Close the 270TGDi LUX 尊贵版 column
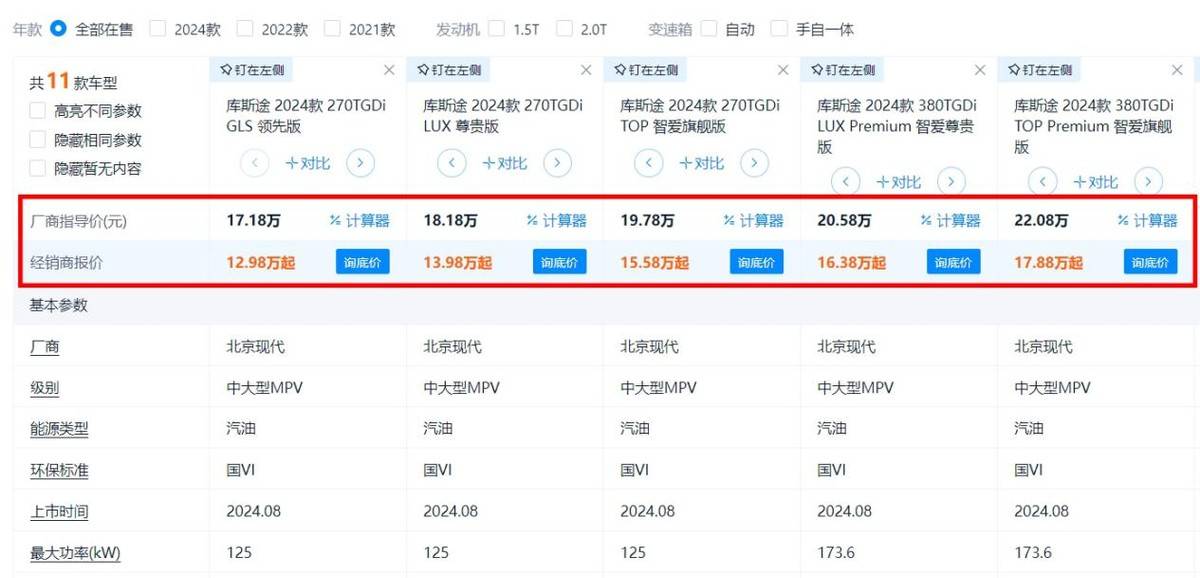This screenshot has width=1200, height=578. click(x=586, y=70)
